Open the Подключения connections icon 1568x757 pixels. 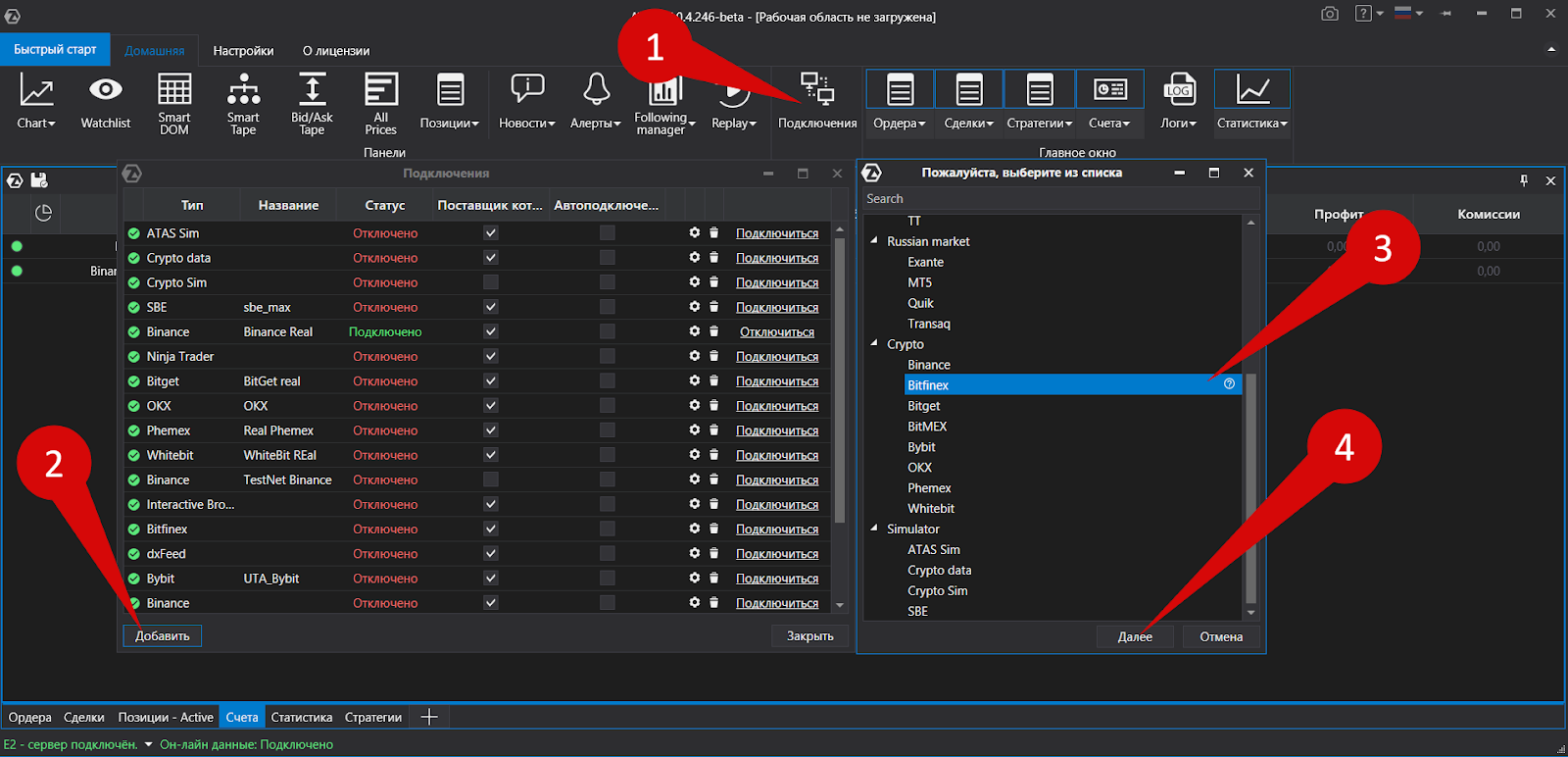817,90
